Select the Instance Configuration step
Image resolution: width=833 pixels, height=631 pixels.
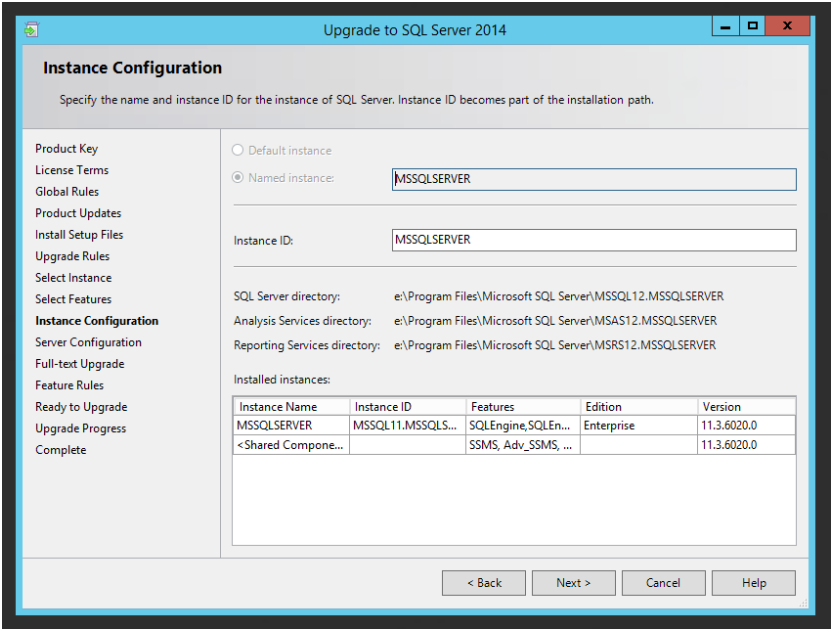point(97,321)
